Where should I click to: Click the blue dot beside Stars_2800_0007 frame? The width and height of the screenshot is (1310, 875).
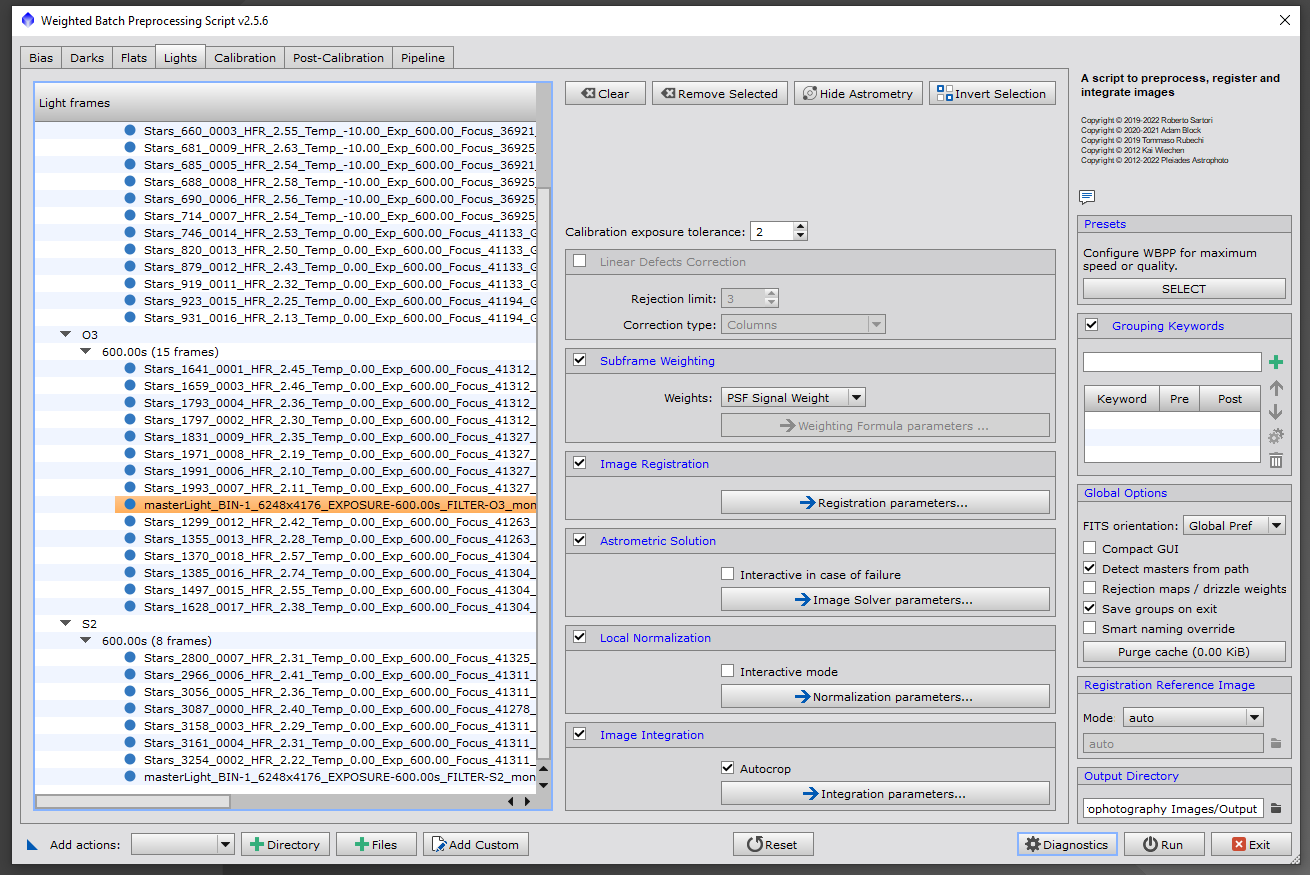129,658
